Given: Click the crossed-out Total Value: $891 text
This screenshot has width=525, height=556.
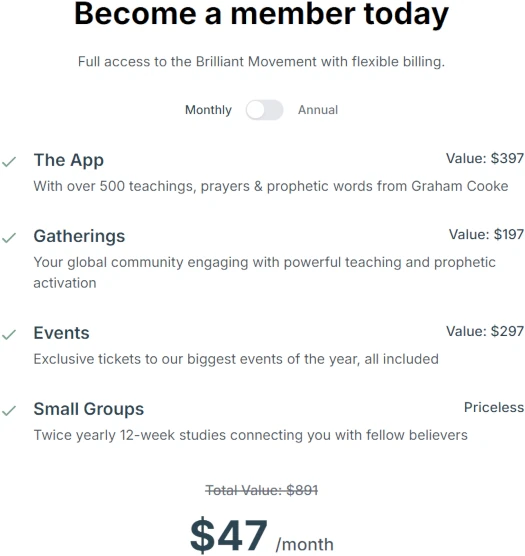Looking at the screenshot, I should point(262,490).
